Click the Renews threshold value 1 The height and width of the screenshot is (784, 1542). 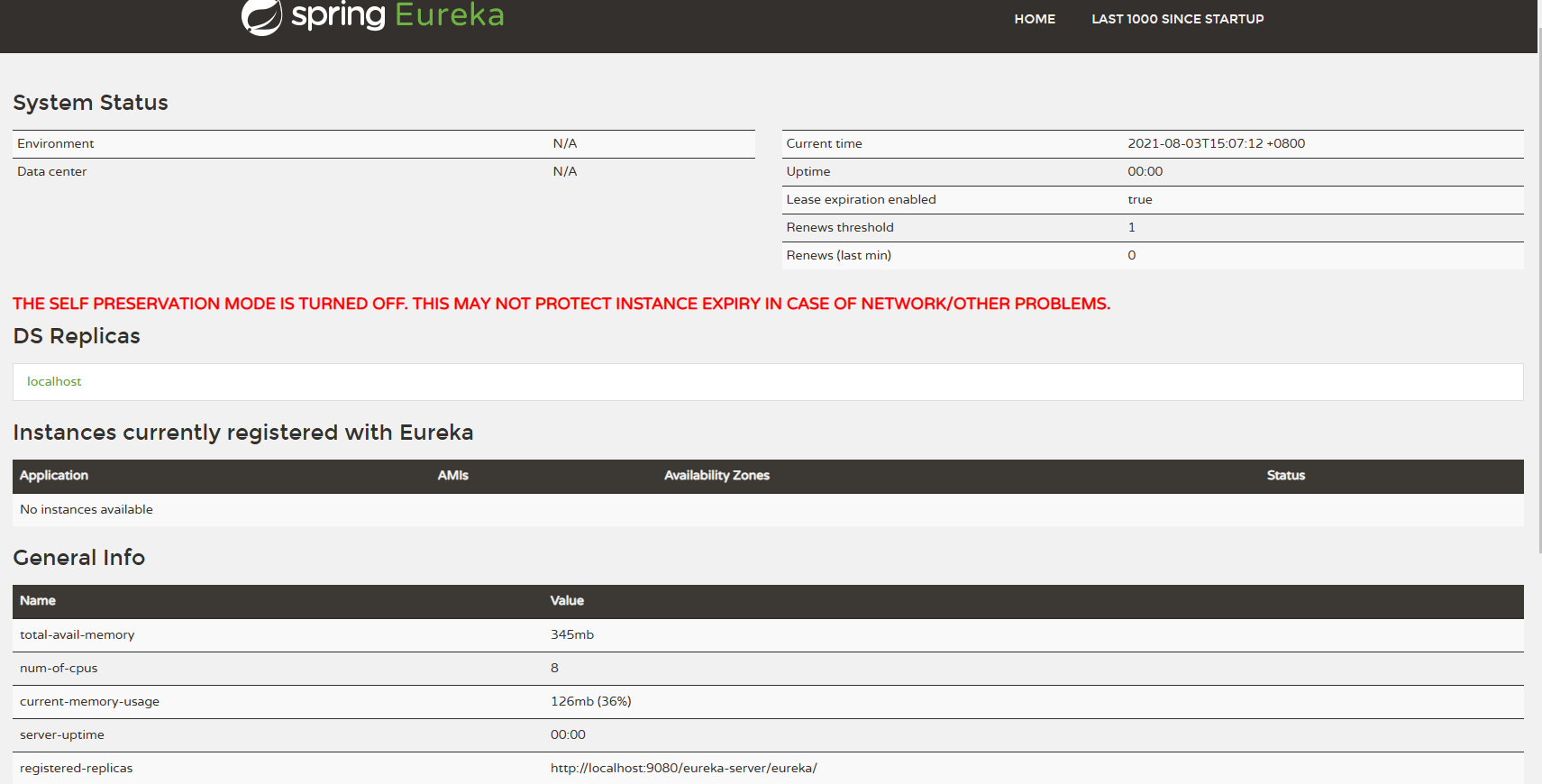pos(1132,227)
